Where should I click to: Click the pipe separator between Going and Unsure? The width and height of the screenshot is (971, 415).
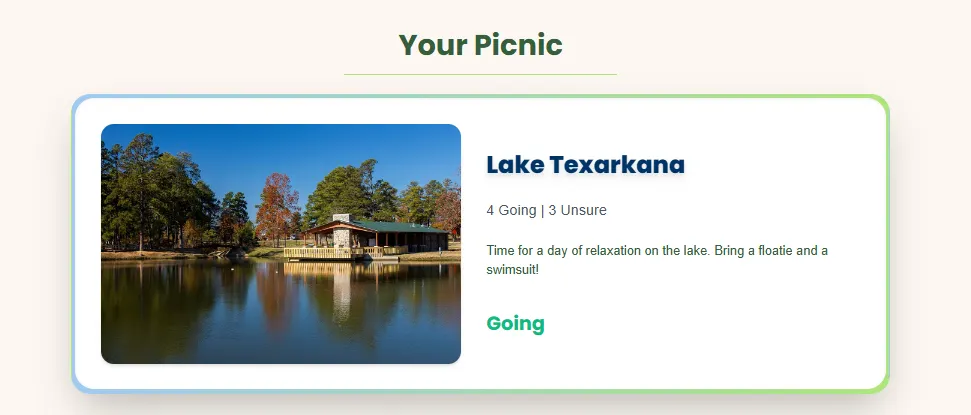click(542, 210)
